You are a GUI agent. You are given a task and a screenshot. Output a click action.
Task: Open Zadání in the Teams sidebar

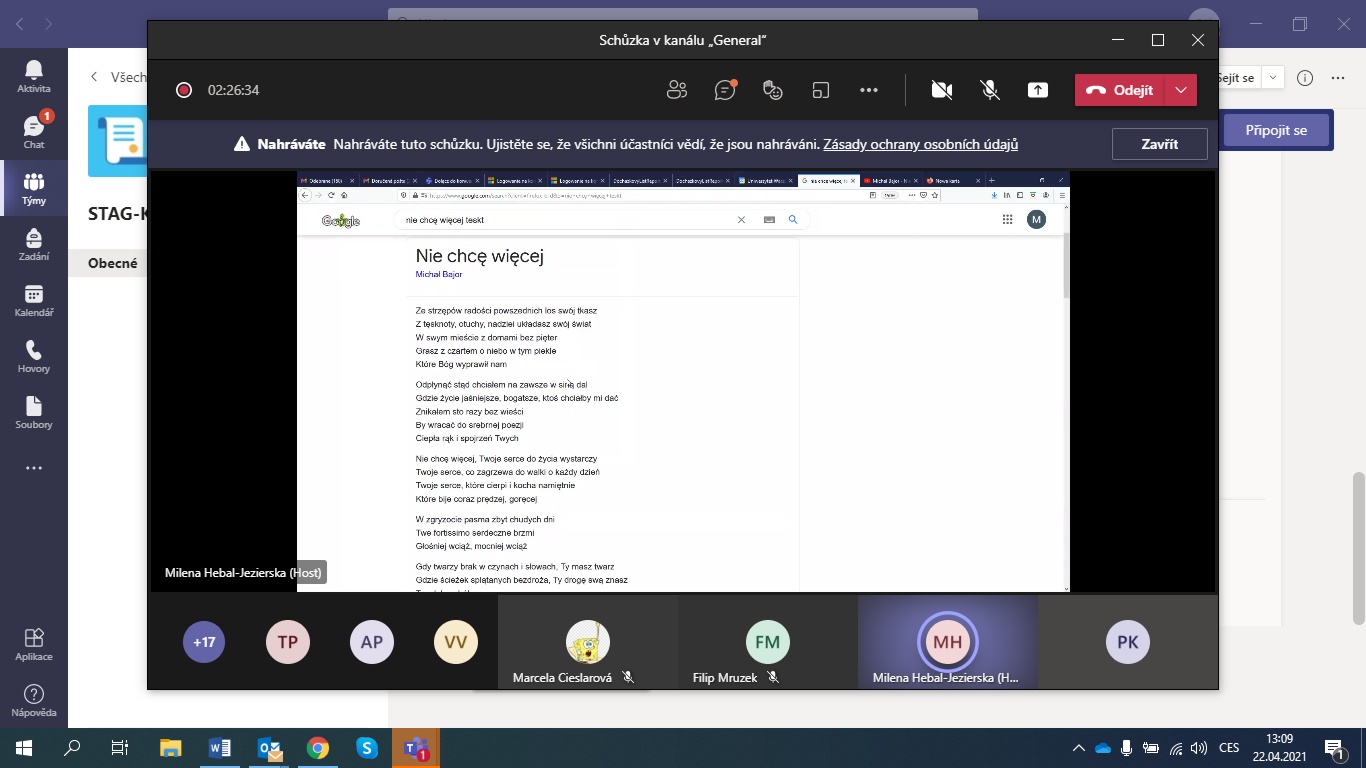point(34,244)
